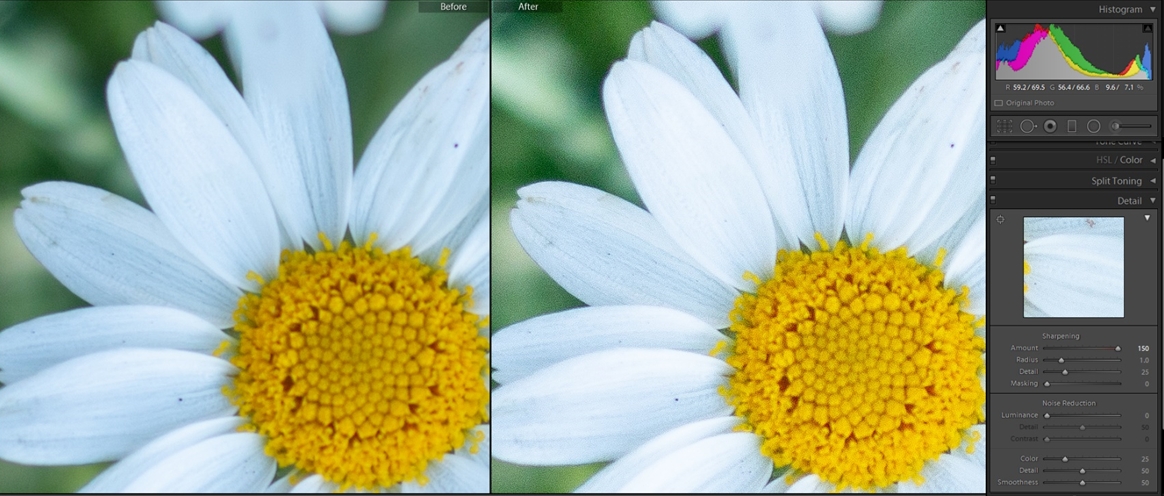The height and width of the screenshot is (496, 1164).
Task: Select the Crop Overlay grid tool
Action: pos(1004,126)
